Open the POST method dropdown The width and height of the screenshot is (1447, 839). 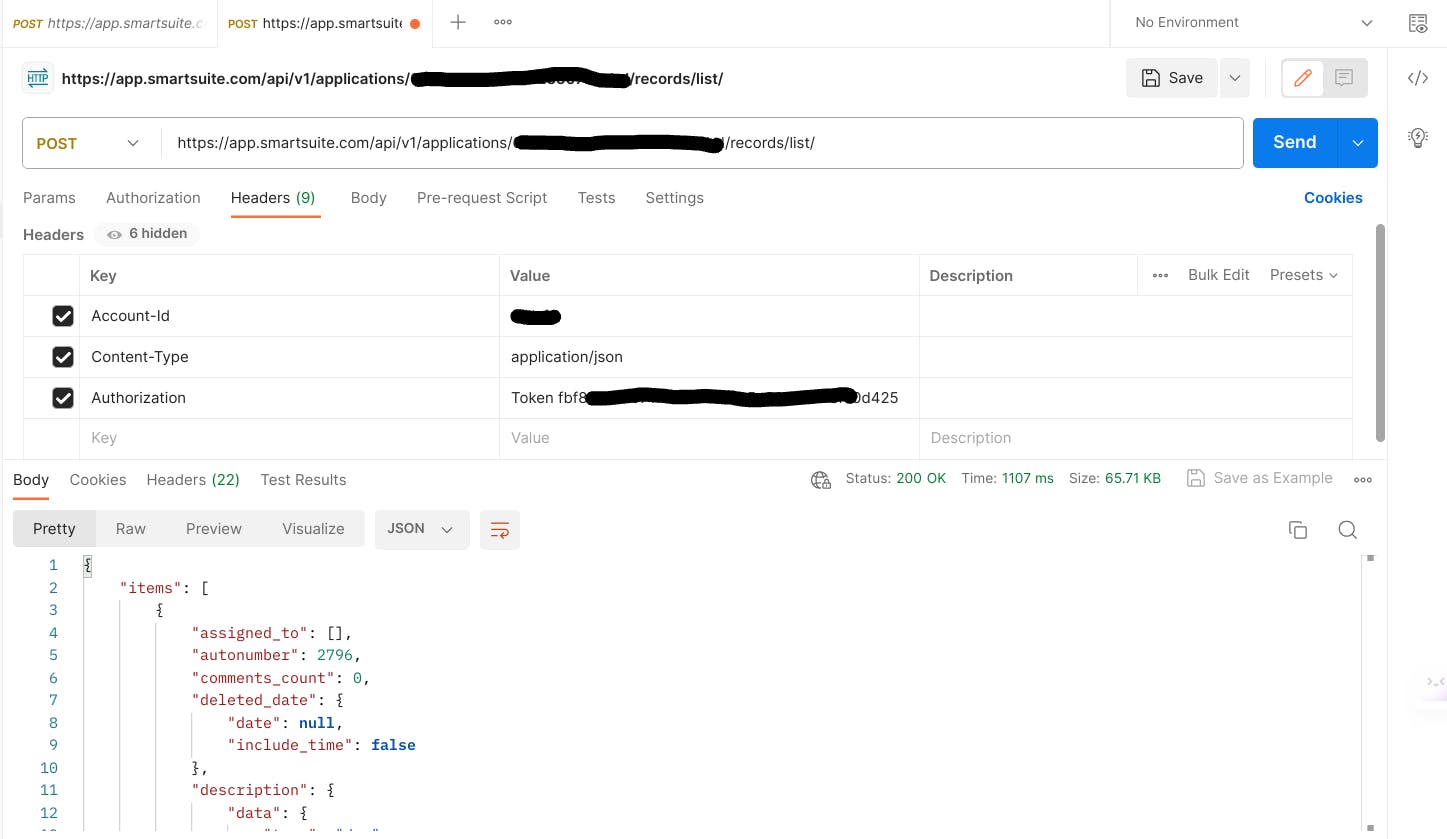(88, 143)
